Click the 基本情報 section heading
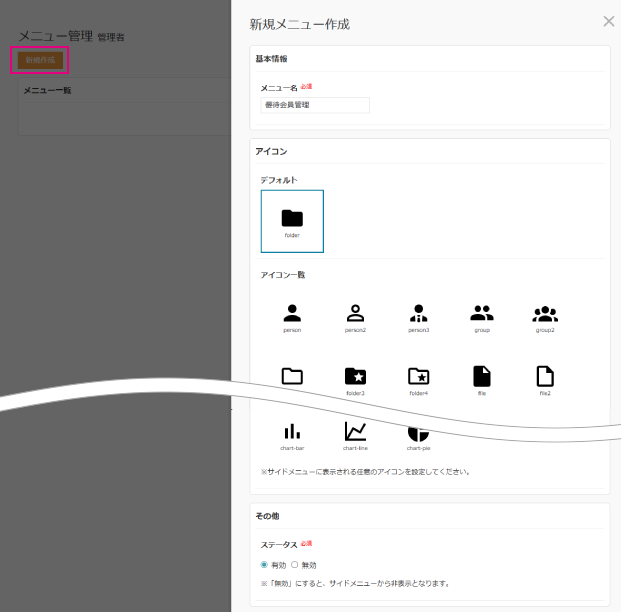The width and height of the screenshot is (621, 612). [271, 59]
